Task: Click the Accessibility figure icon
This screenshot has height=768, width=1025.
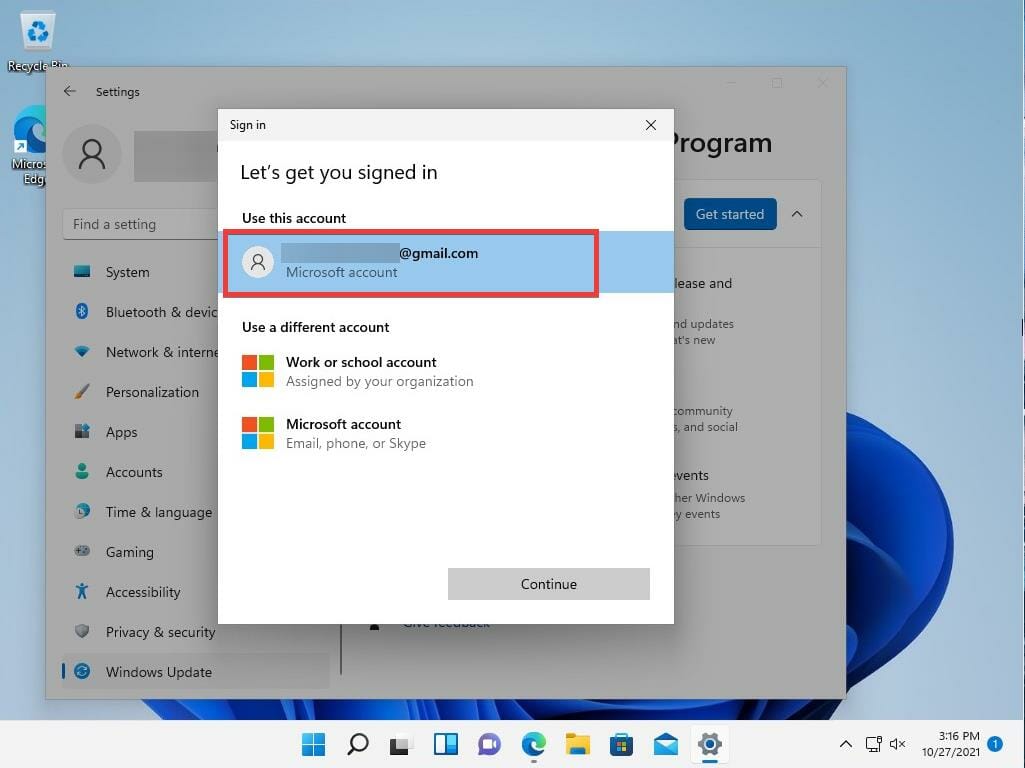Action: pos(82,591)
